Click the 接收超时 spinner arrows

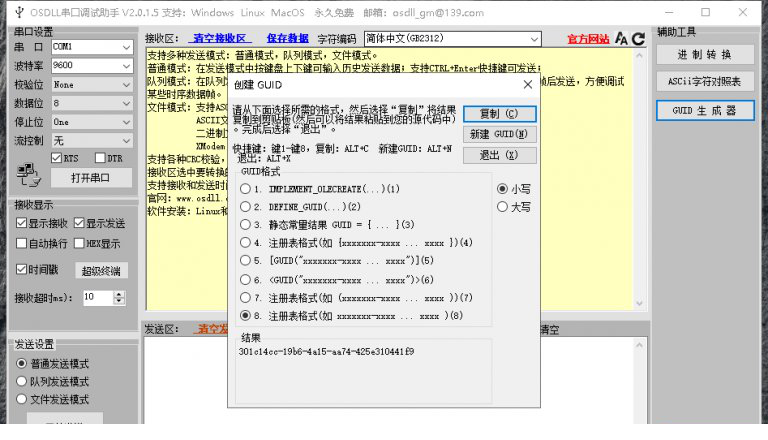tap(119, 297)
